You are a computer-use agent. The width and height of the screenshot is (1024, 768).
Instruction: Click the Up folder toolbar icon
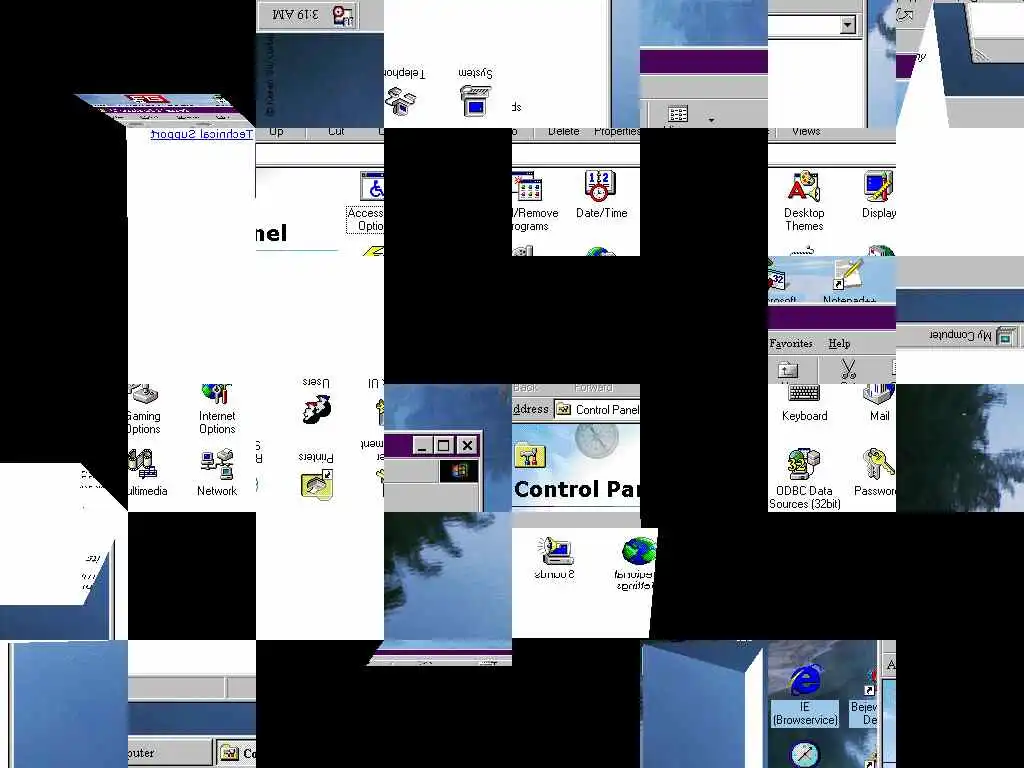[788, 370]
